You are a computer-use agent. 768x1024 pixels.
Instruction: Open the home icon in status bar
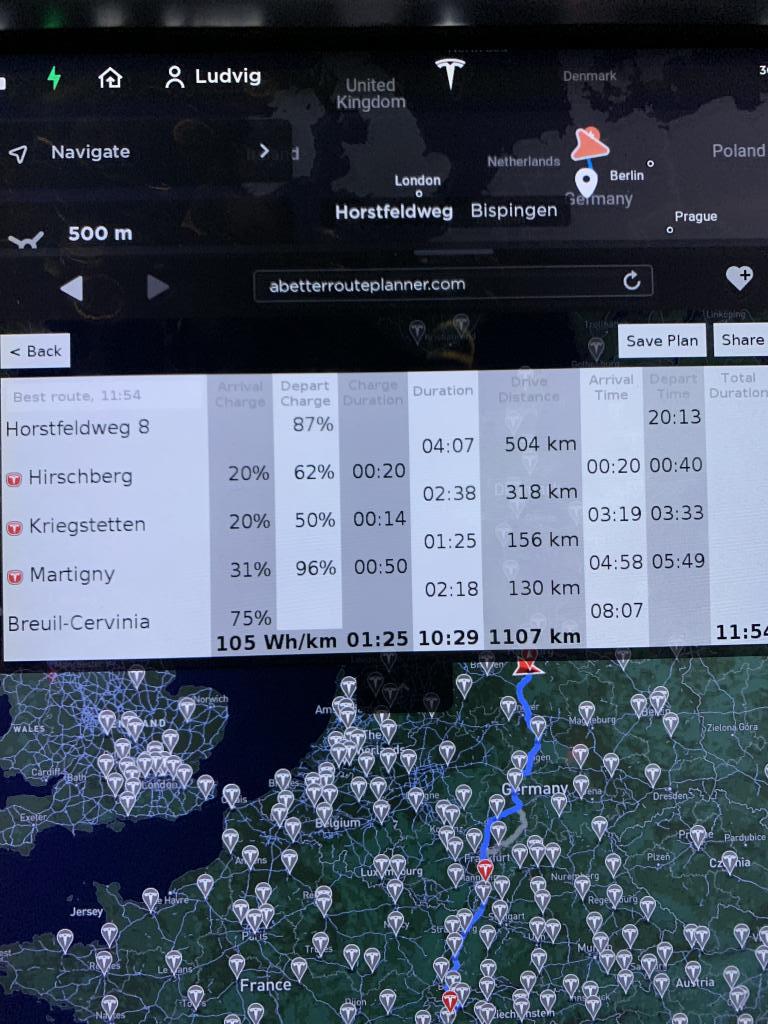(x=110, y=78)
